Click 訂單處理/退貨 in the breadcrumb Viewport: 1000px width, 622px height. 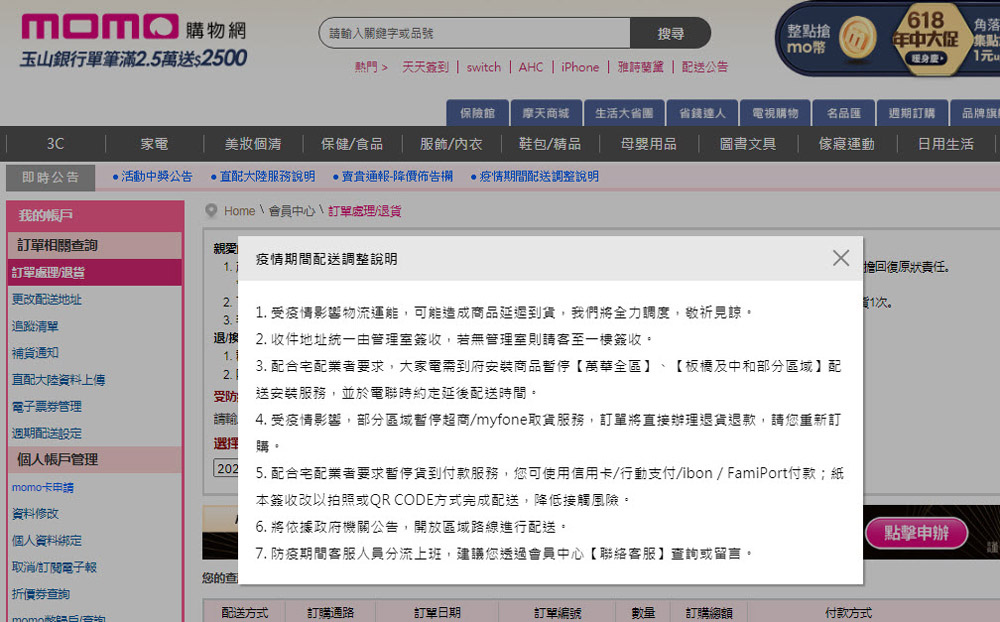tap(365, 211)
